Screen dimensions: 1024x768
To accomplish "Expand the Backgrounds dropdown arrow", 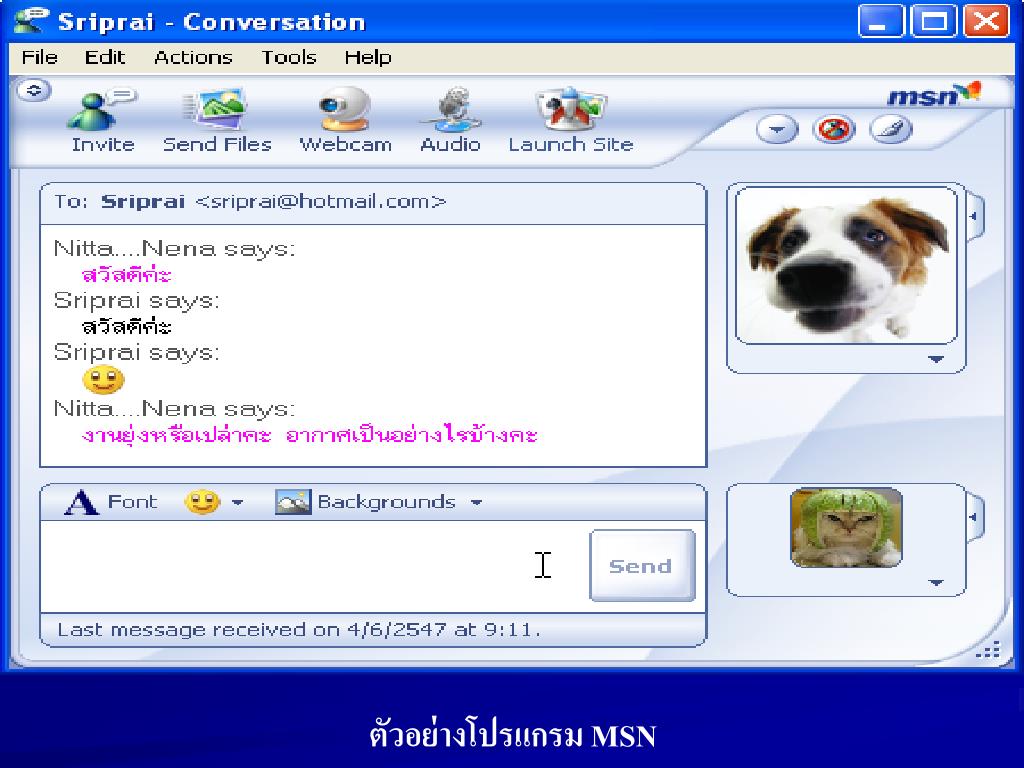I will click(477, 503).
